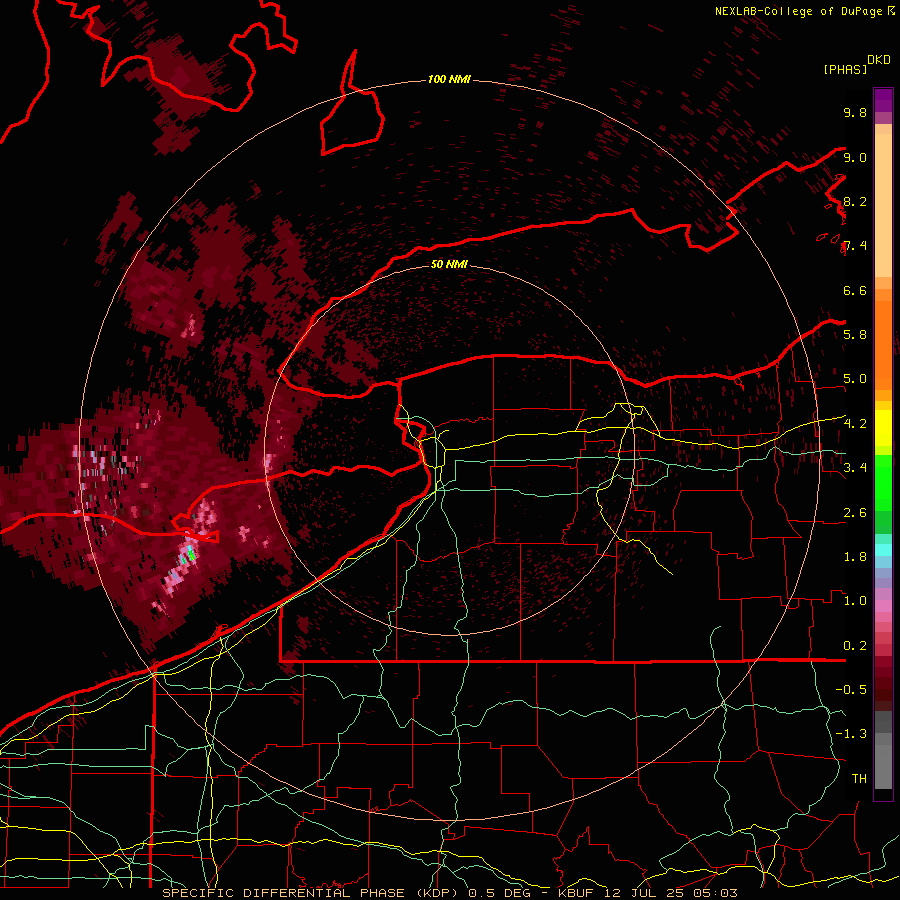Click the 3.4 value on the color scale
This screenshot has height=900, width=900.
pos(855,467)
